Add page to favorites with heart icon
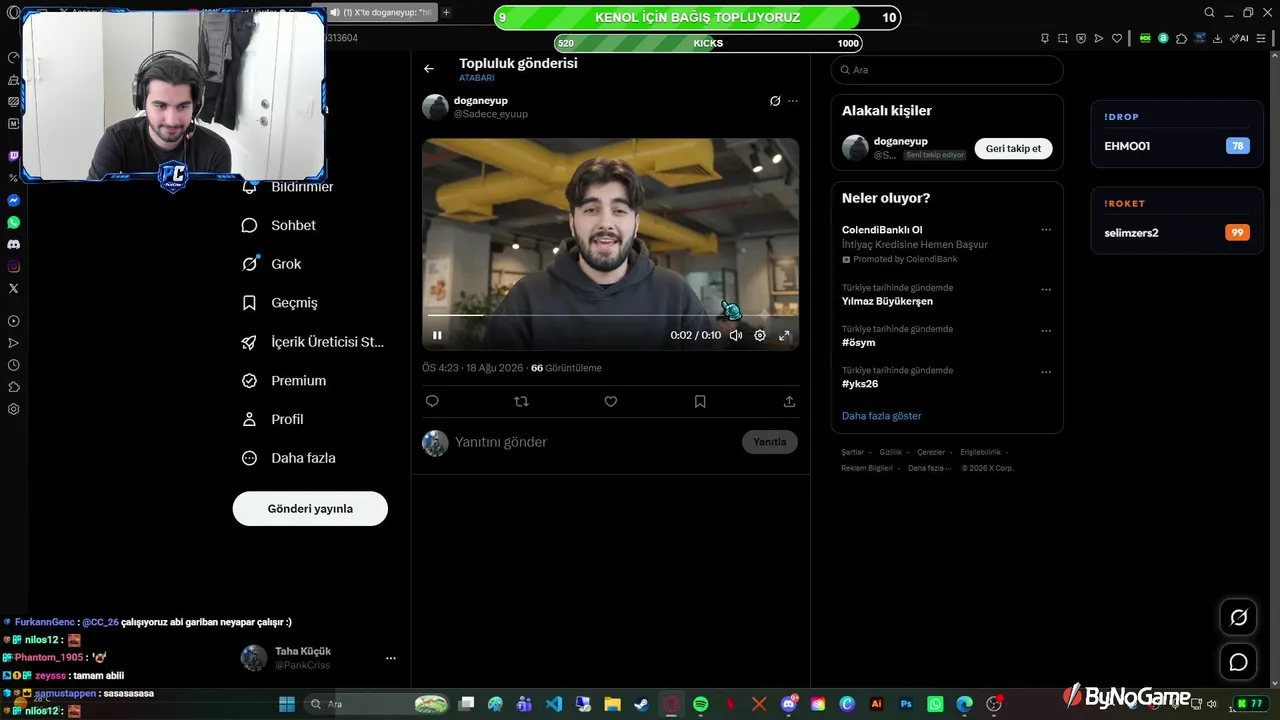Screen dimensions: 1280x720 pyautogui.click(x=1117, y=38)
